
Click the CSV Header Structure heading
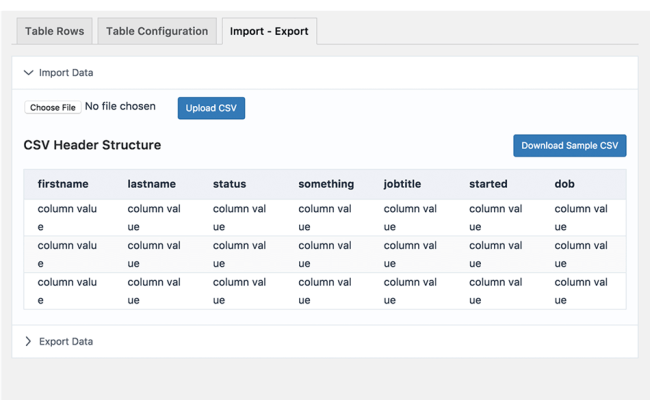click(x=92, y=145)
